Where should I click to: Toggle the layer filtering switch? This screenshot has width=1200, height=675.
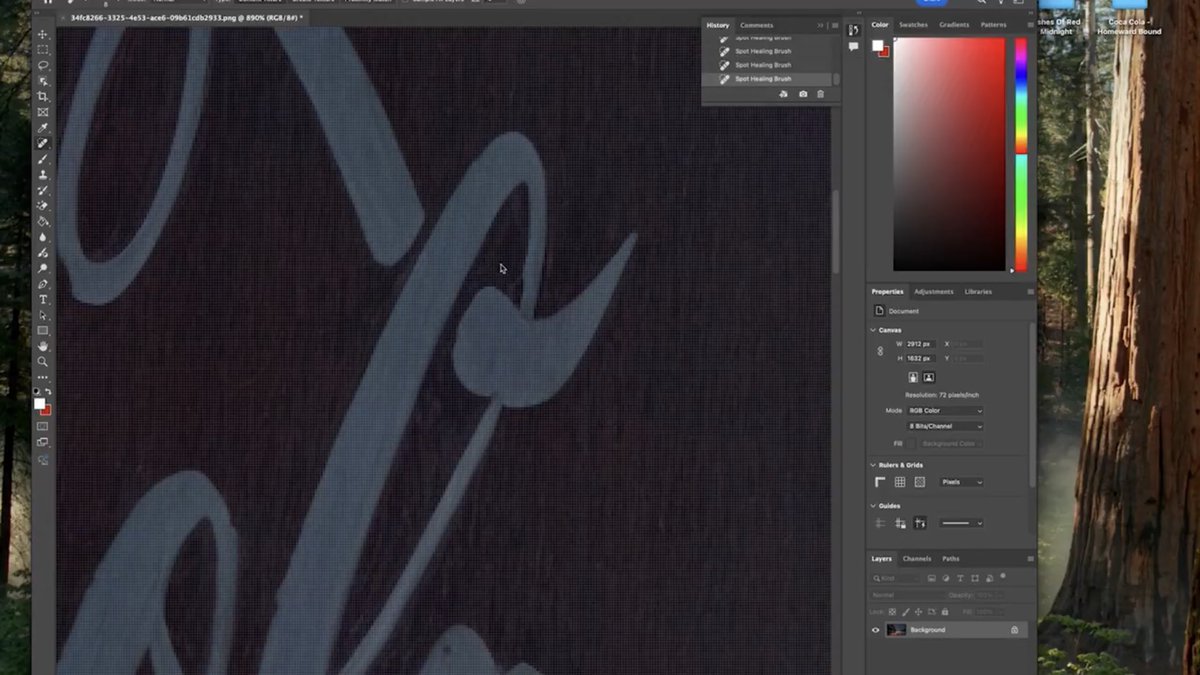(x=1003, y=577)
